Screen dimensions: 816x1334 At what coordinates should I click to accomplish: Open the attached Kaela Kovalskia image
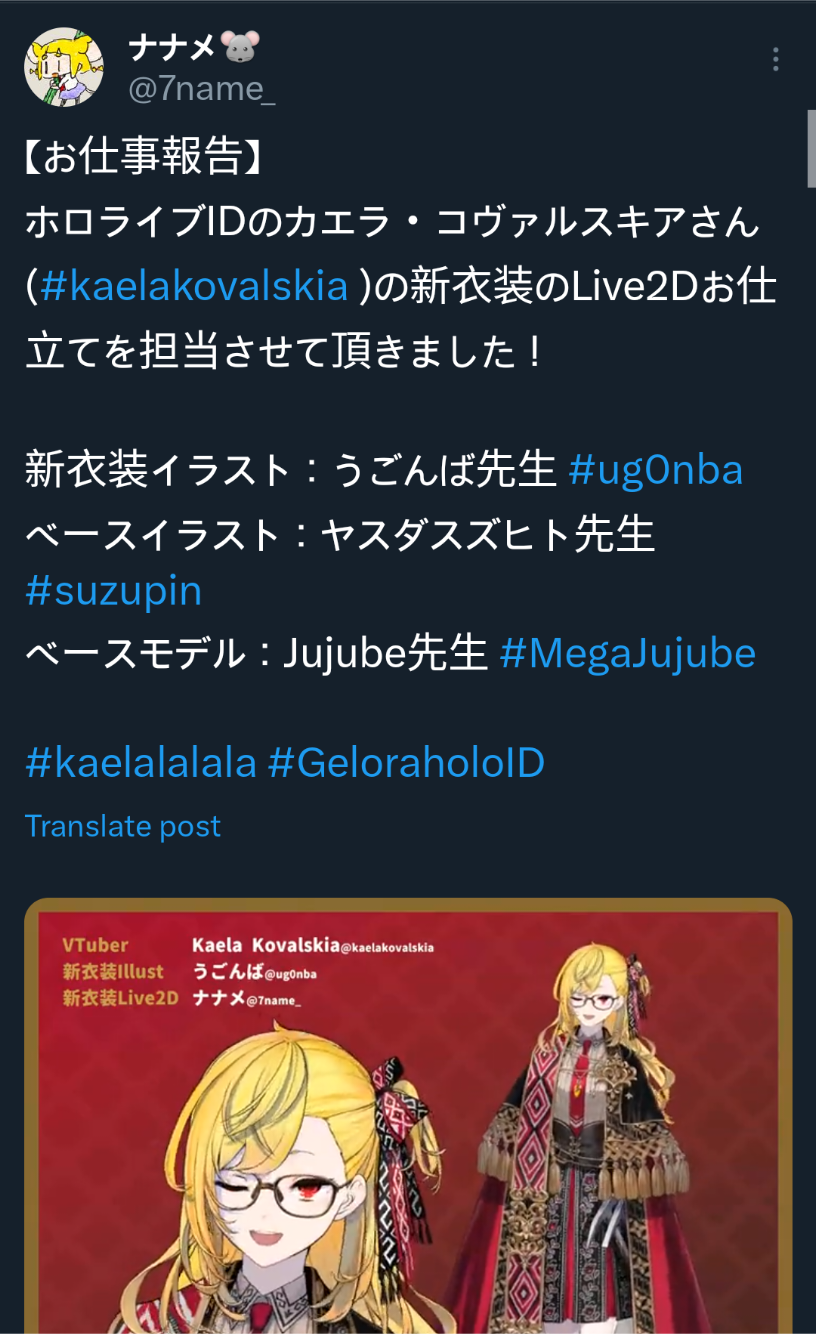408,1116
